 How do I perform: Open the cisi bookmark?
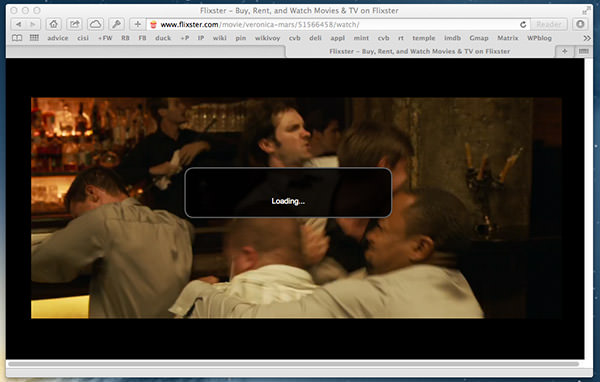point(83,38)
